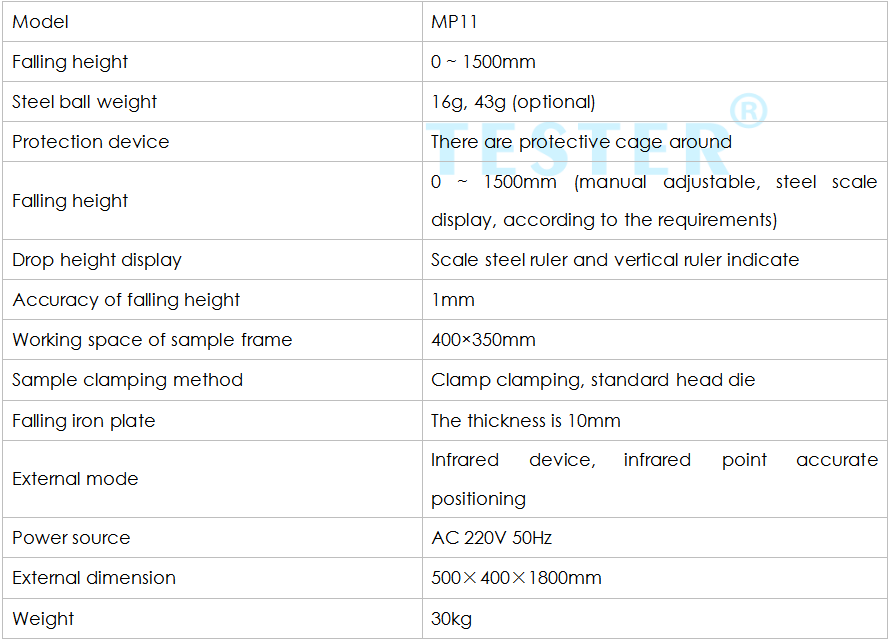Click the AC 220V 50Hz value
The image size is (890, 642).
pos(492,538)
